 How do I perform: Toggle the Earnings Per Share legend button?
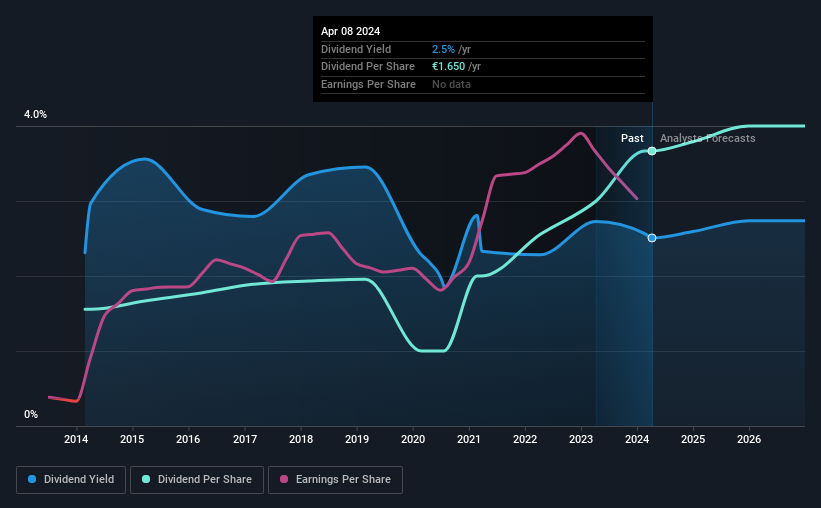pyautogui.click(x=335, y=480)
